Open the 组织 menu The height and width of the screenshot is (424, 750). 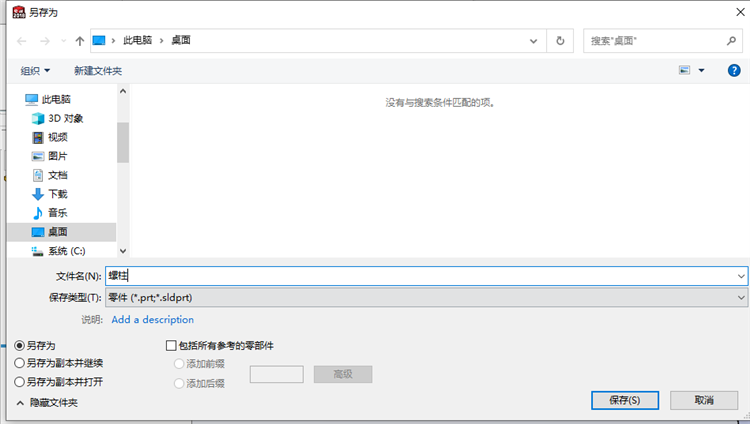point(35,71)
